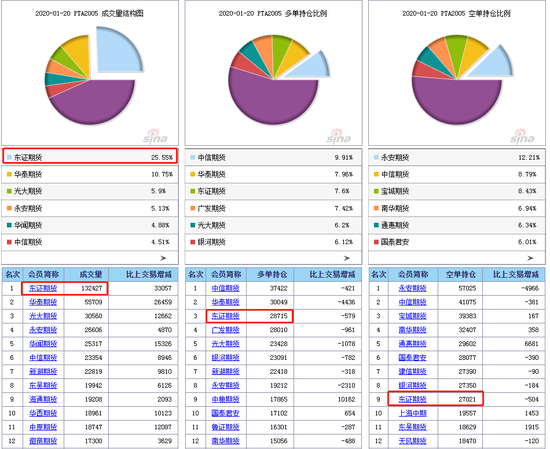550x449 pixels.
Task: Open 新湖期货 link in the 成交量 table
Action: [x=43, y=371]
